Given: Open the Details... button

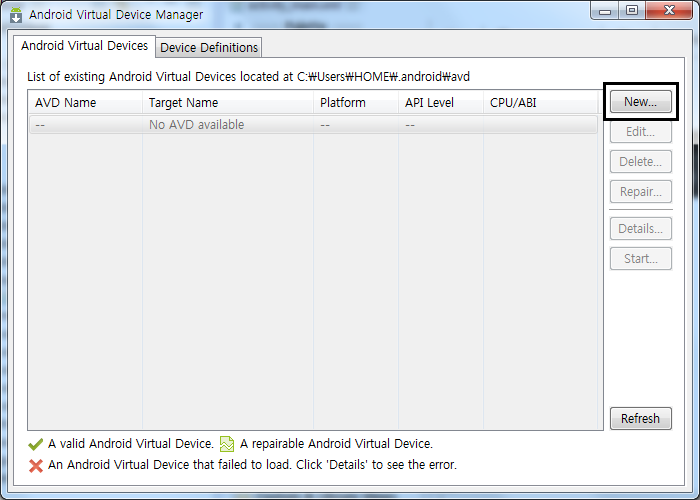Looking at the screenshot, I should pyautogui.click(x=641, y=229).
